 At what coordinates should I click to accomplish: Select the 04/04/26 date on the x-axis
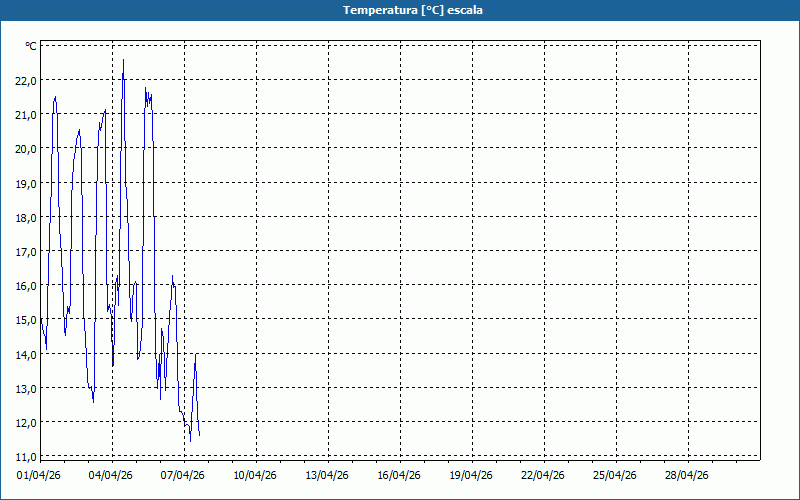tap(111, 476)
